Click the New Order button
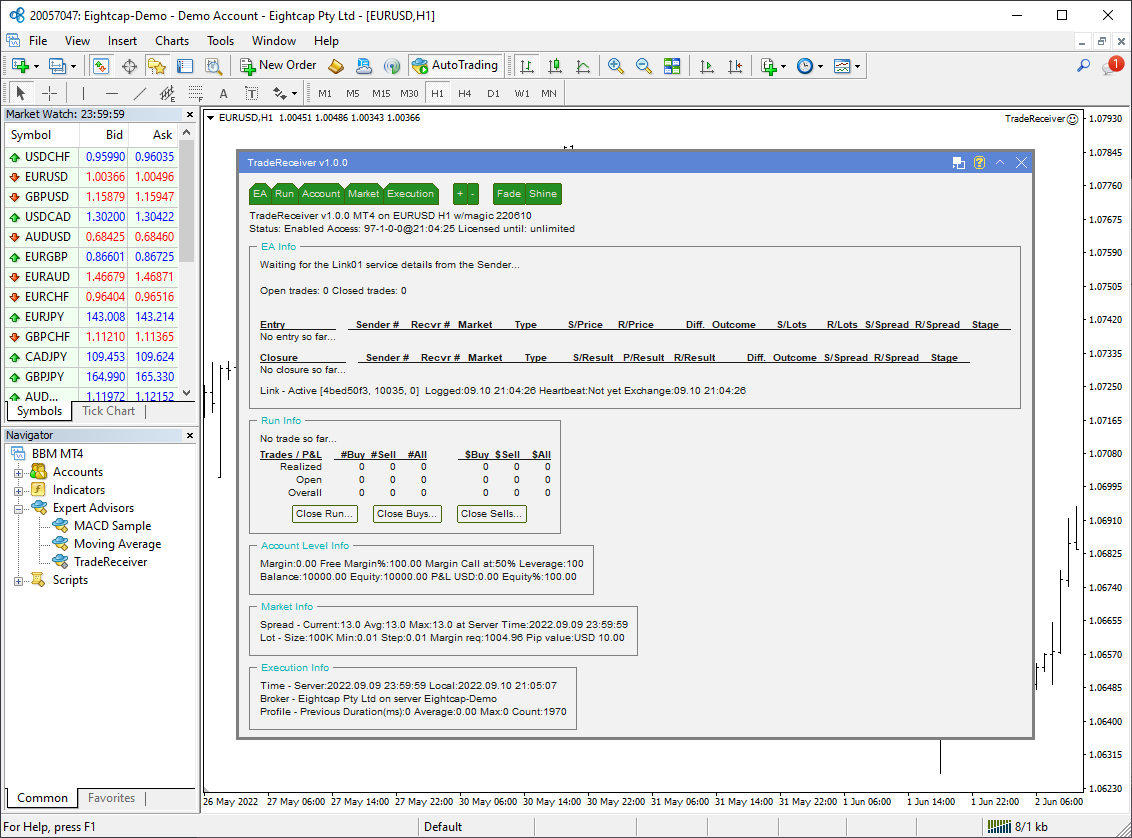The image size is (1132, 838). click(278, 66)
